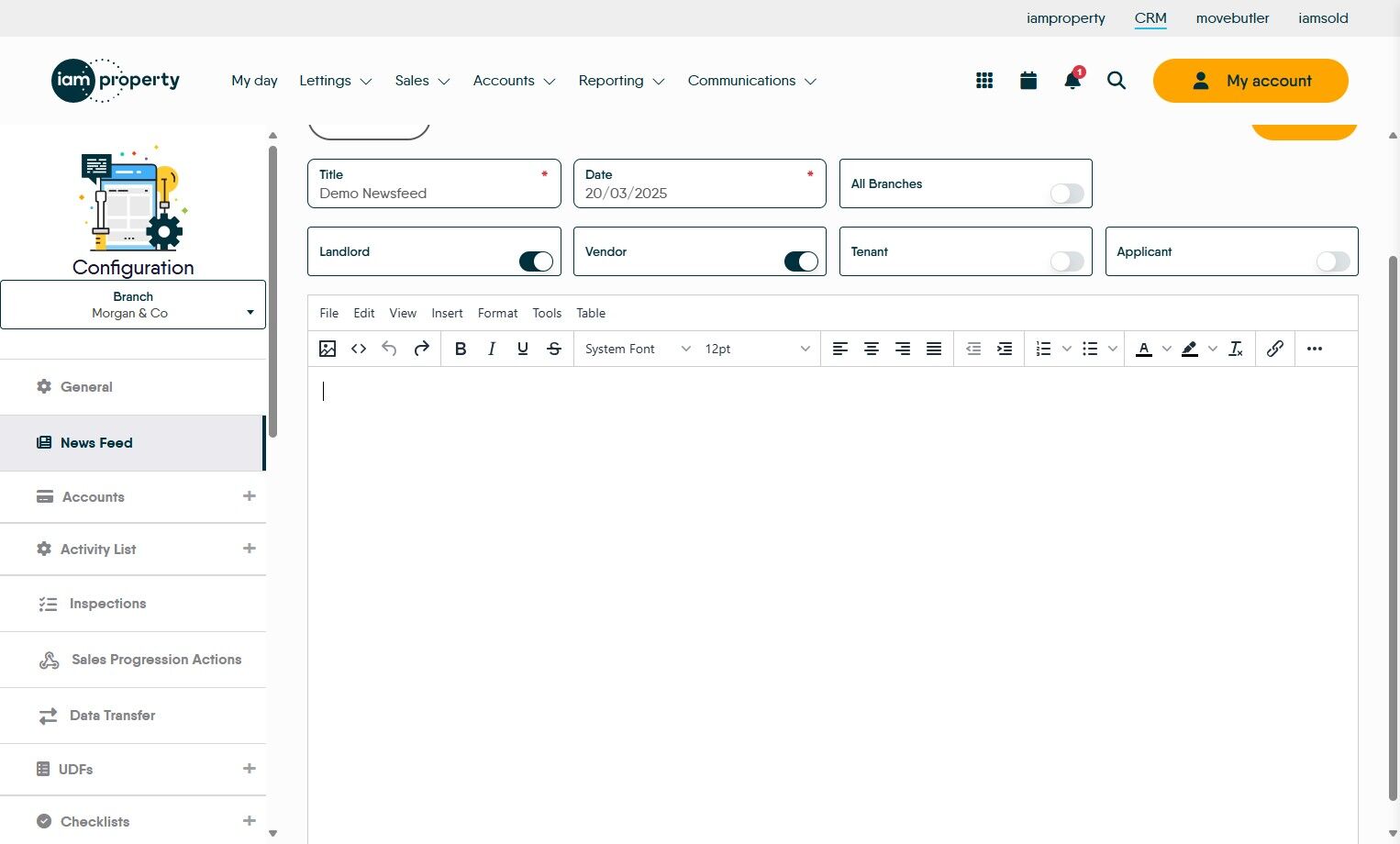Justify the text
Viewport: 1400px width, 844px height.
pyautogui.click(x=934, y=349)
